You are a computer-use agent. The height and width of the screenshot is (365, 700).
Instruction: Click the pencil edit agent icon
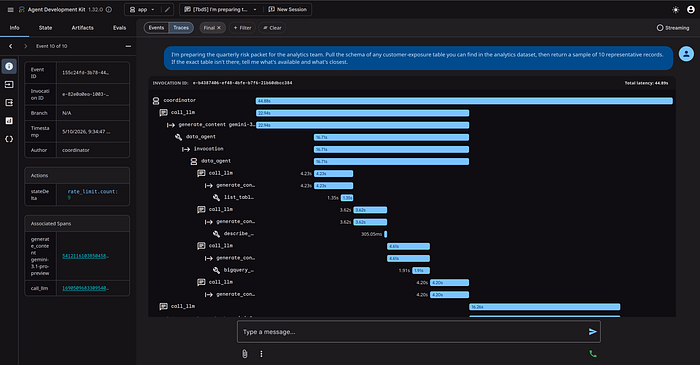coord(167,9)
